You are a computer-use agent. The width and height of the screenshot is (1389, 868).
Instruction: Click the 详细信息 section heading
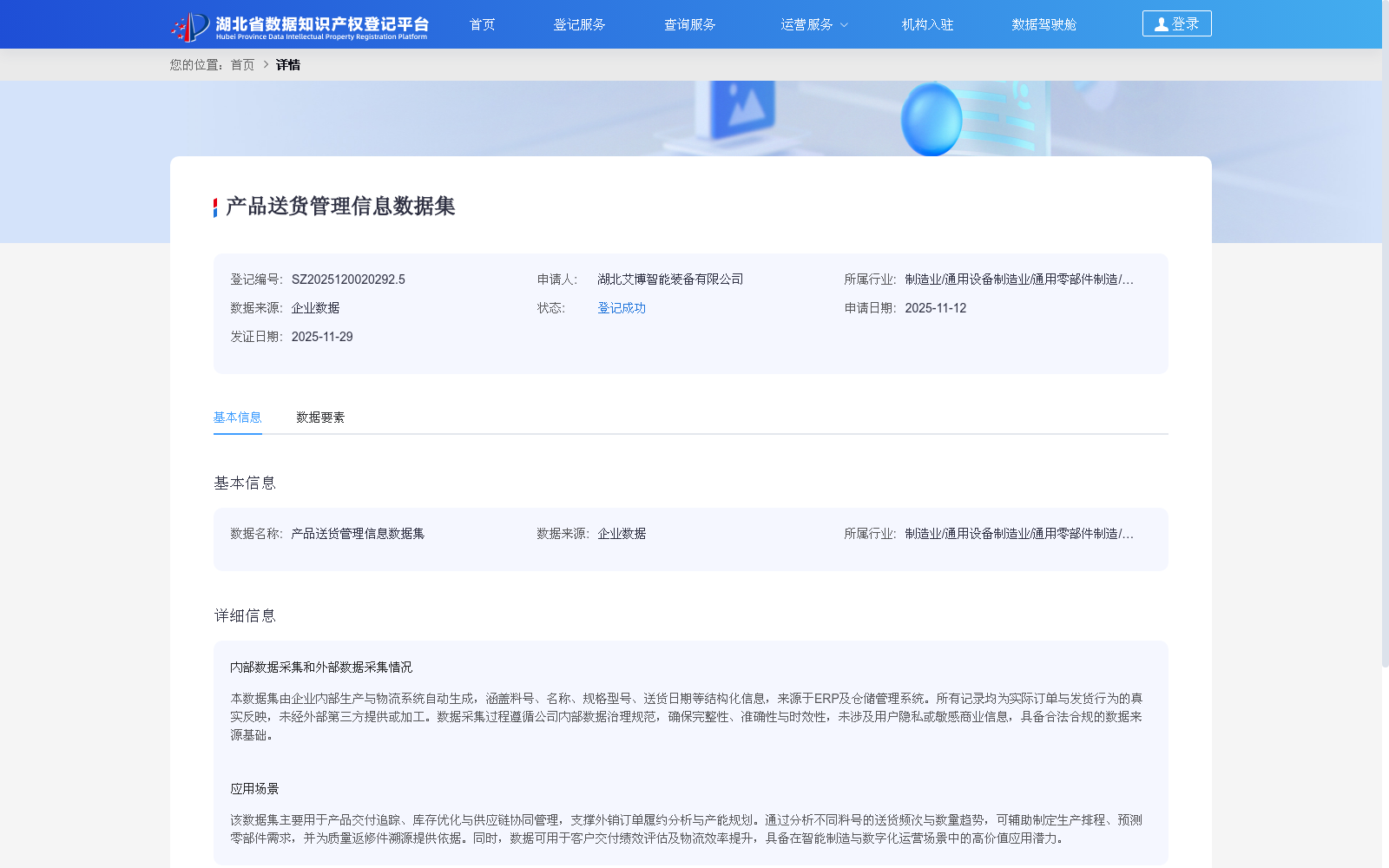tap(245, 616)
